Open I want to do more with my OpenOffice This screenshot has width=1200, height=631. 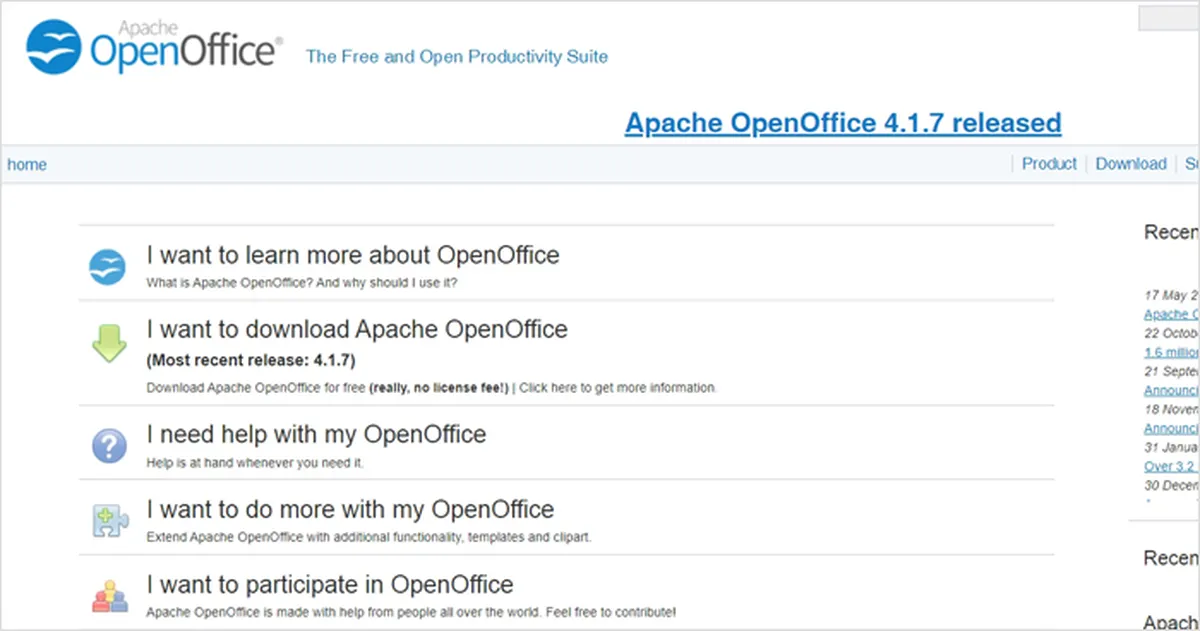pos(350,510)
